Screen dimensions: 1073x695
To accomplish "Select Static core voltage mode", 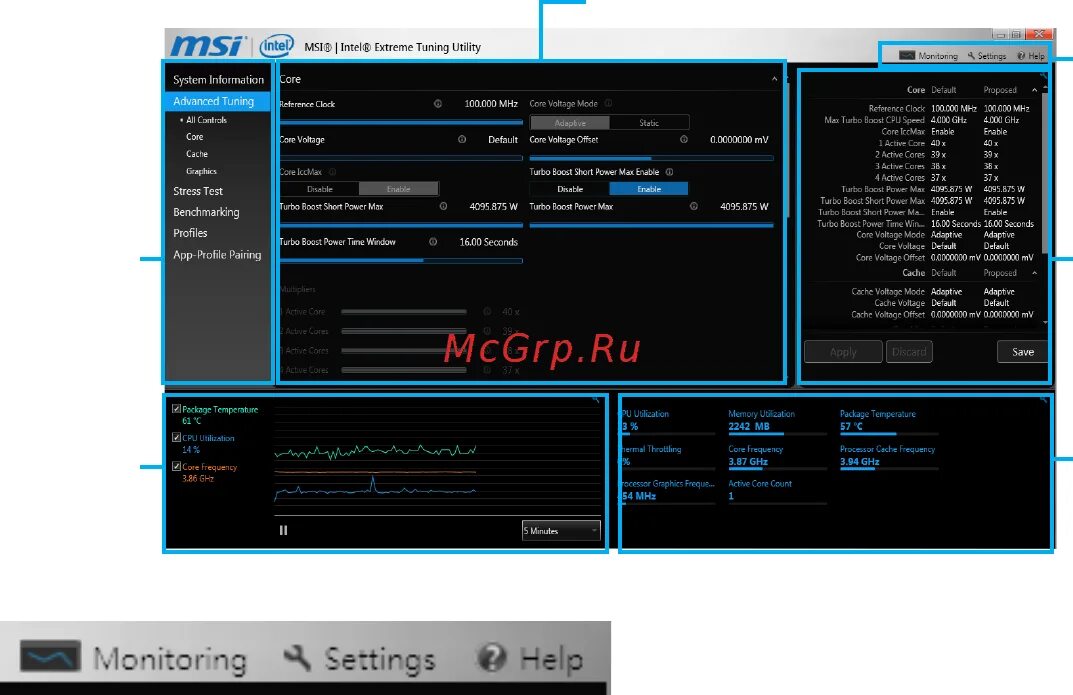I will 649,122.
